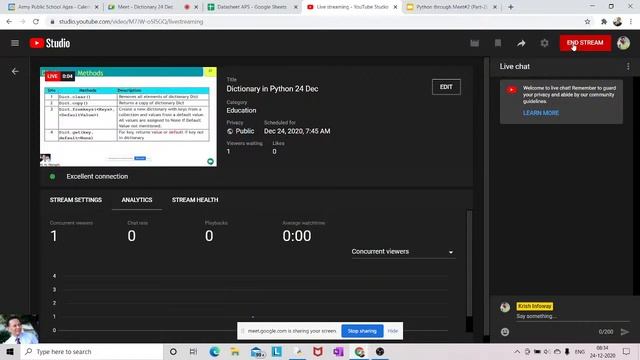The height and width of the screenshot is (360, 640).
Task: Open the volume icon in system tray
Action: coord(547,351)
